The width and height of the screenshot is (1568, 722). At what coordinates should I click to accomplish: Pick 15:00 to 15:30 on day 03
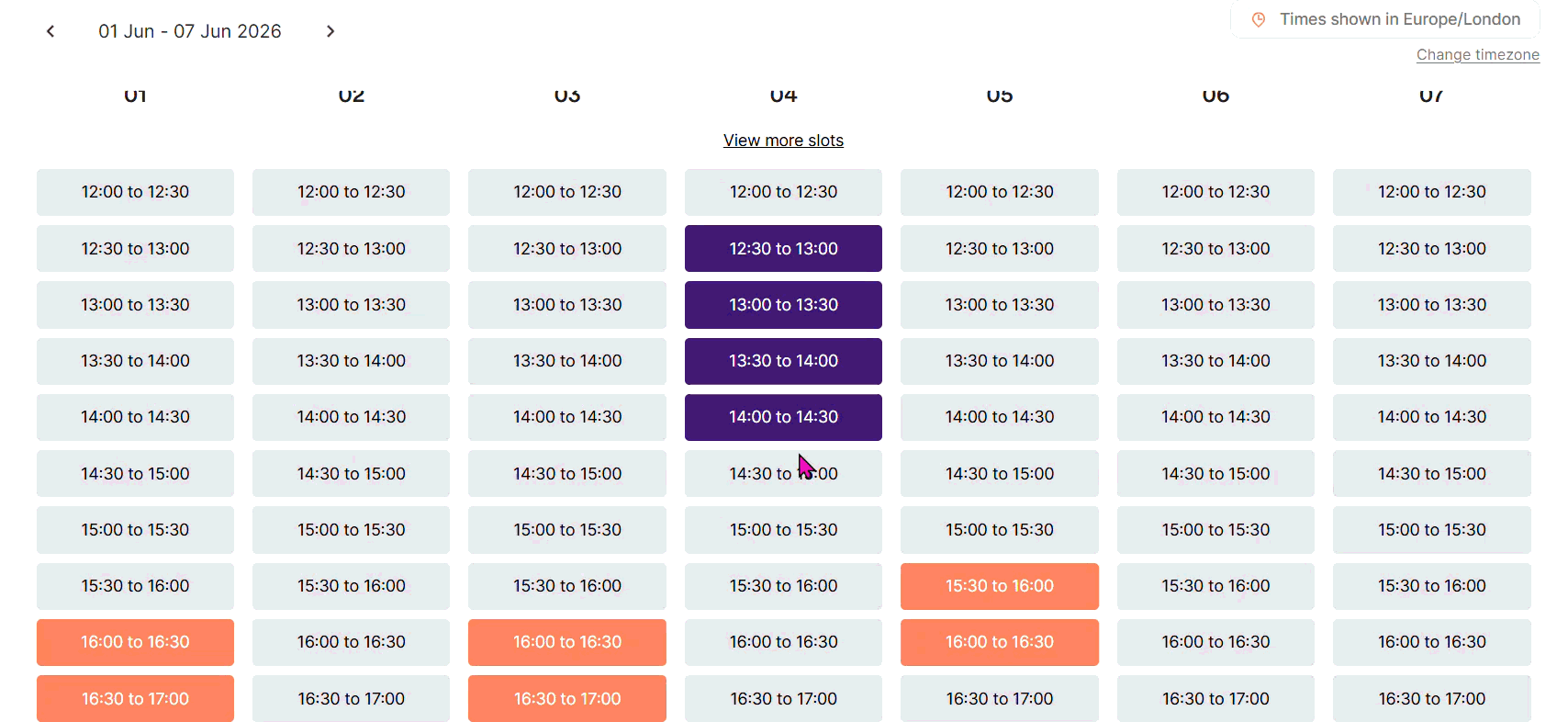click(566, 530)
